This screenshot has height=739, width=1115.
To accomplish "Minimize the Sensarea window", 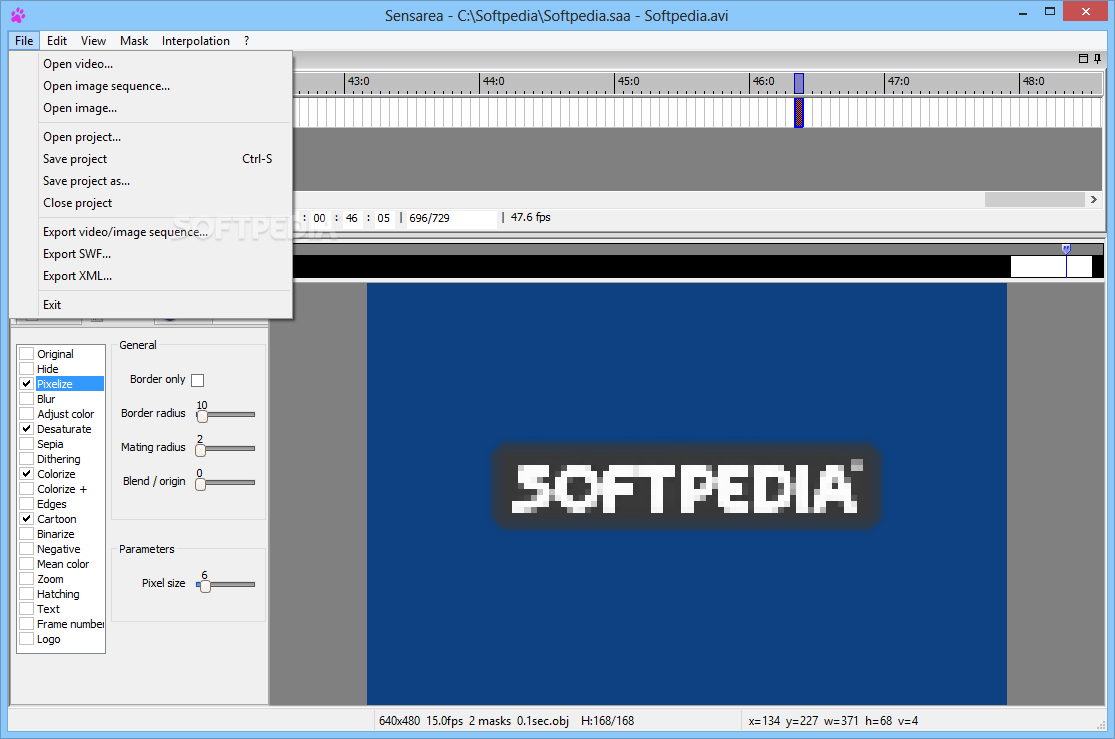I will 1023,13.
